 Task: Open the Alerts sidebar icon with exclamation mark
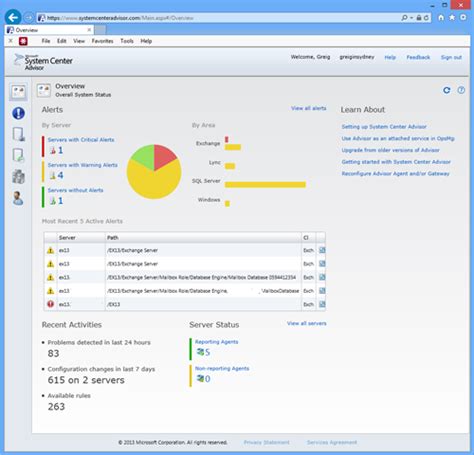click(x=18, y=113)
